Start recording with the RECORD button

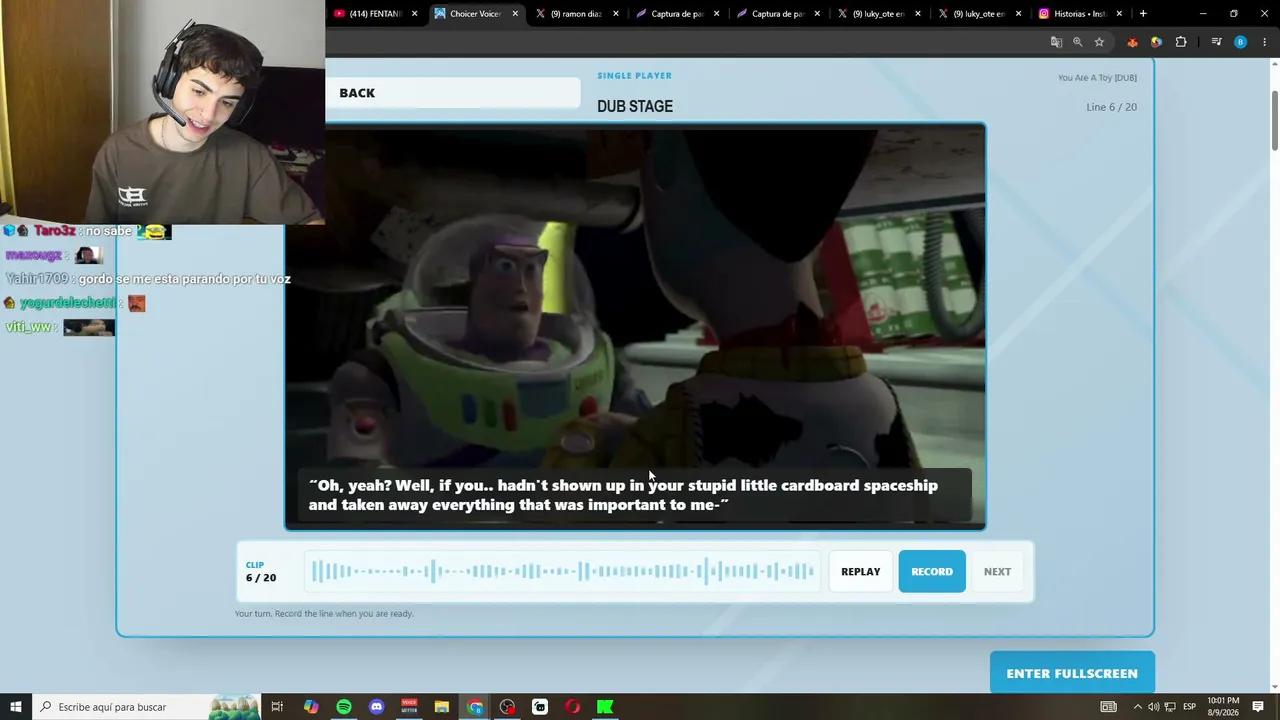point(932,571)
